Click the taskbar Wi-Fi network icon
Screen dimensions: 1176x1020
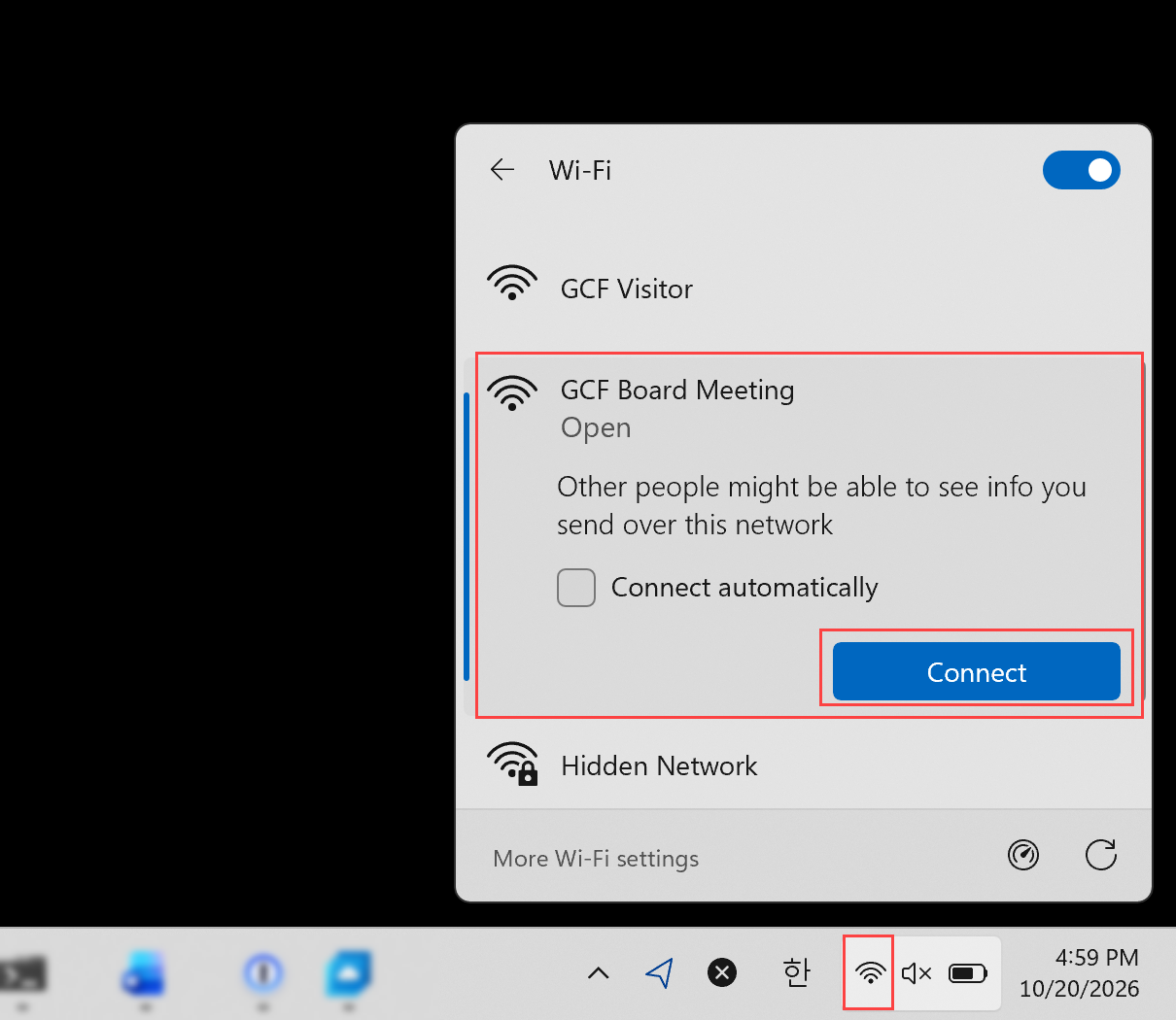click(x=870, y=972)
